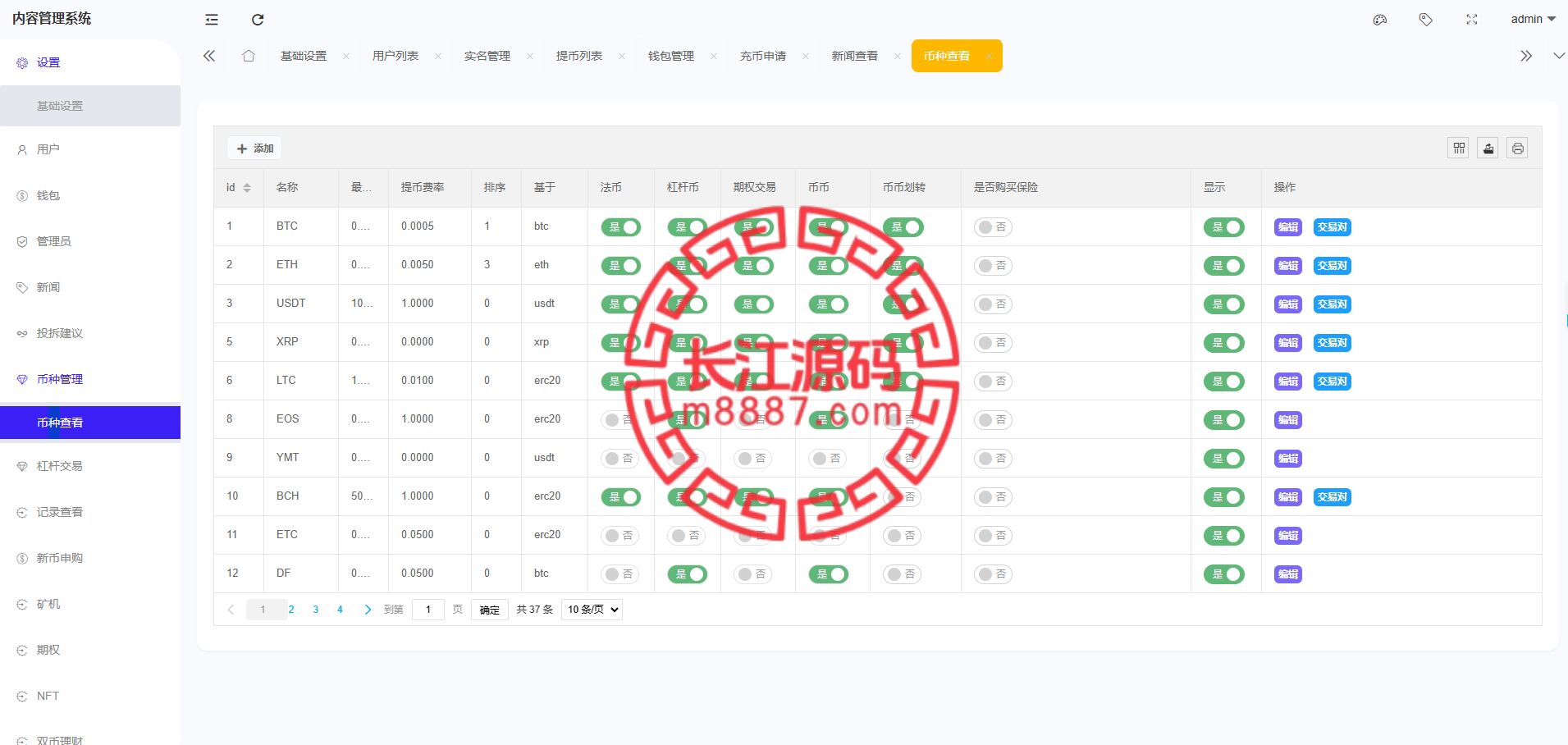
Task: Switch to 钱包管理 tab
Action: pos(671,56)
